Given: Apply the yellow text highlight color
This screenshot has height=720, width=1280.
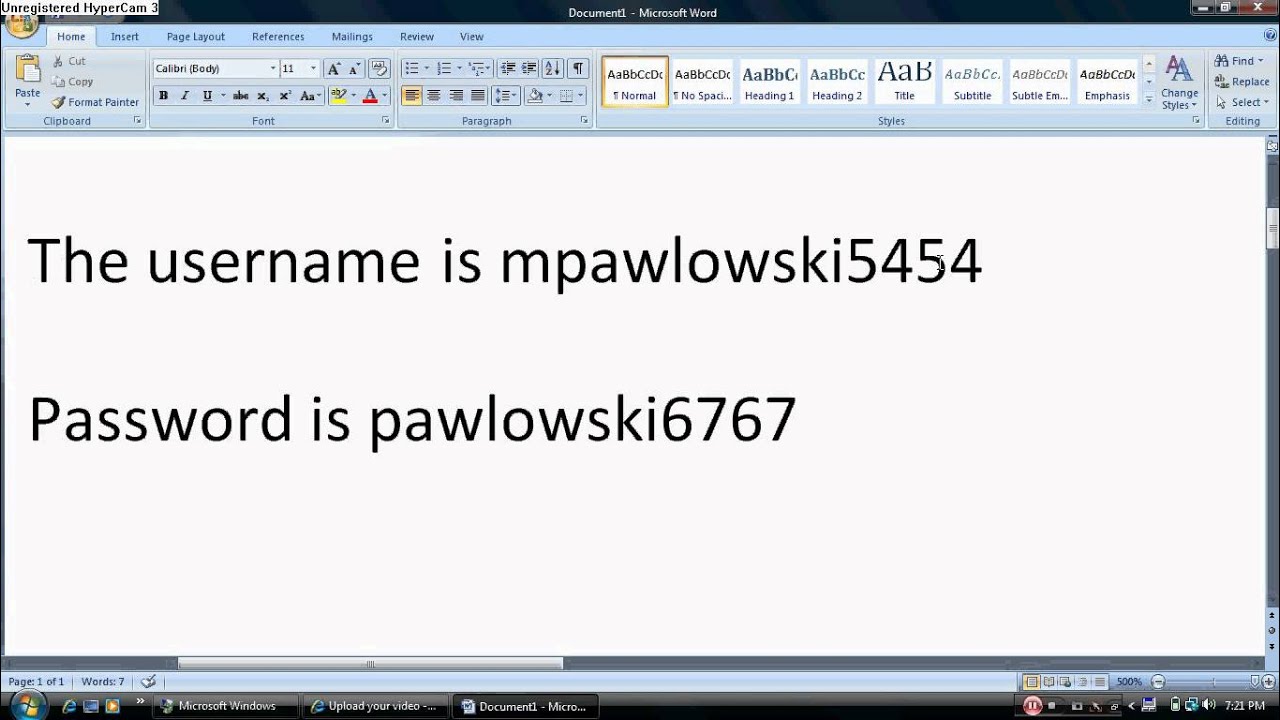Looking at the screenshot, I should (x=339, y=96).
